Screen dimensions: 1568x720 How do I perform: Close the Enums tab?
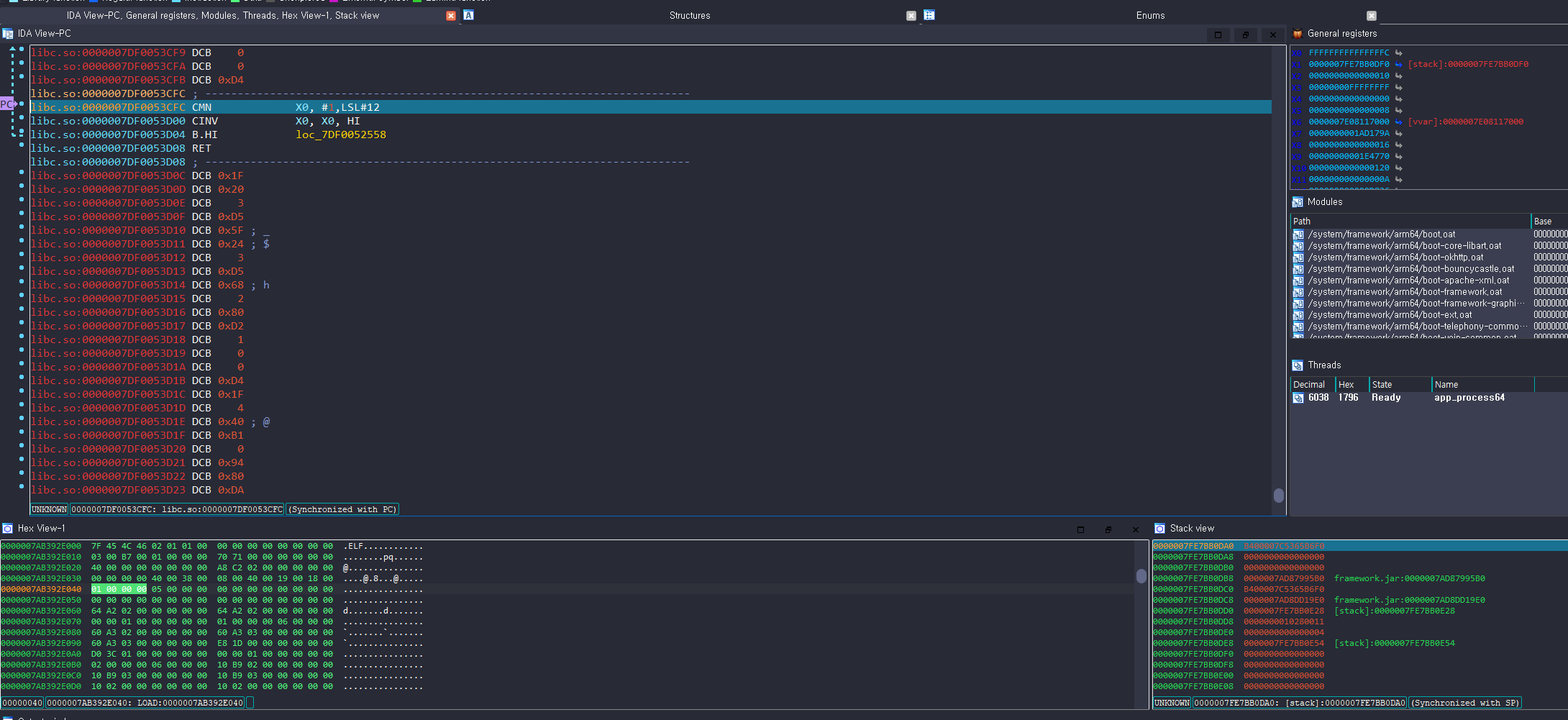tap(1372, 16)
